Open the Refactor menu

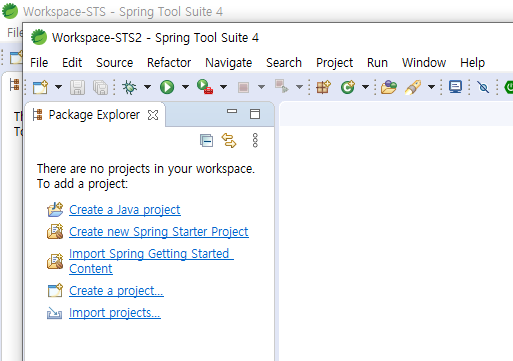pyautogui.click(x=169, y=63)
